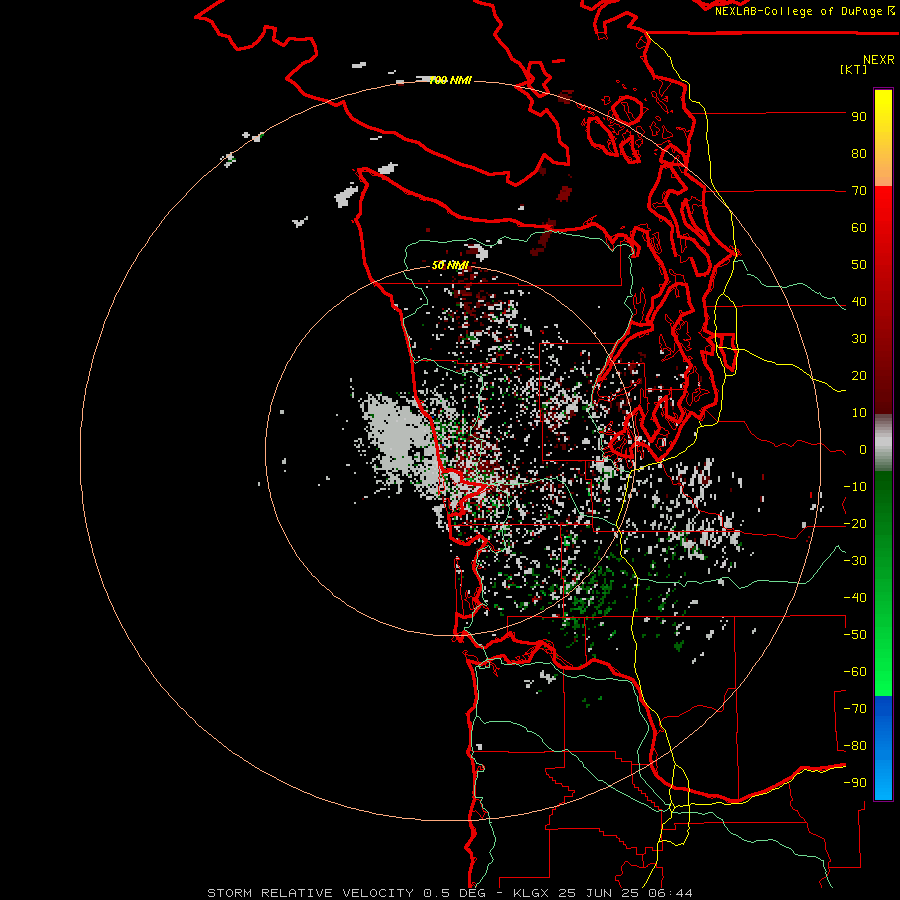Image resolution: width=900 pixels, height=900 pixels.
Task: Pick the gray zero-velocity color bar segment
Action: 883,443
